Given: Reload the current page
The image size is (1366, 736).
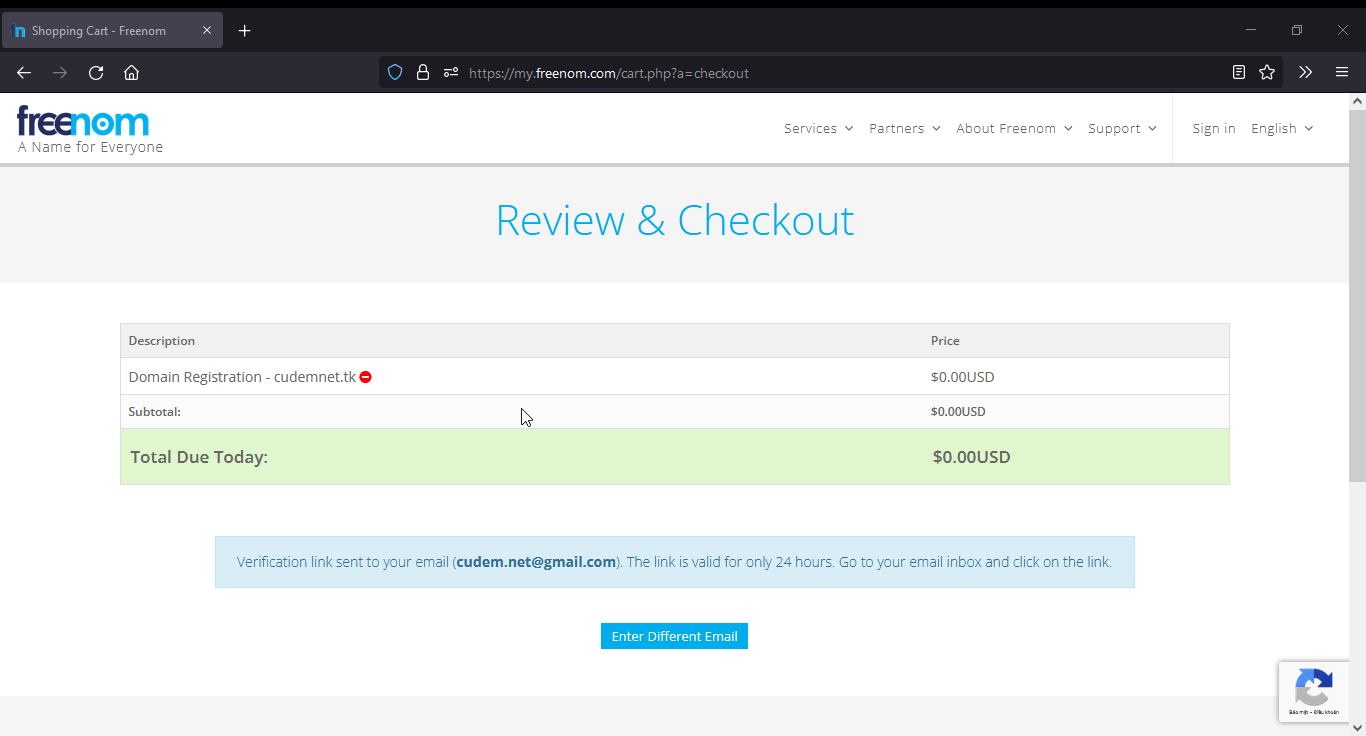Looking at the screenshot, I should pos(96,72).
